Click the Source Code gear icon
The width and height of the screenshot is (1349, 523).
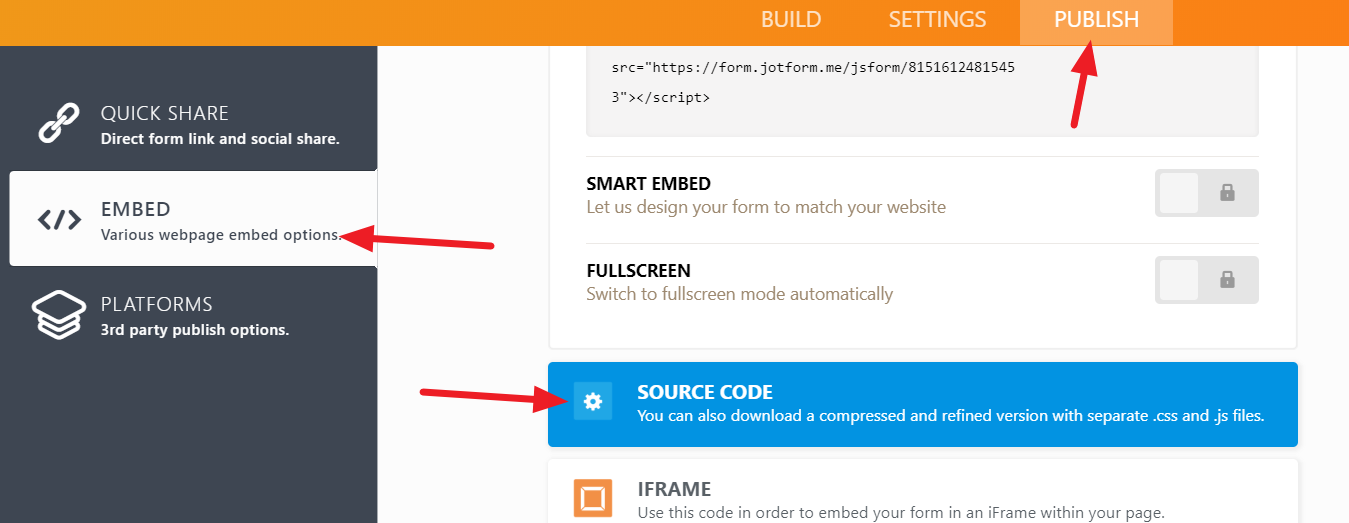point(593,402)
